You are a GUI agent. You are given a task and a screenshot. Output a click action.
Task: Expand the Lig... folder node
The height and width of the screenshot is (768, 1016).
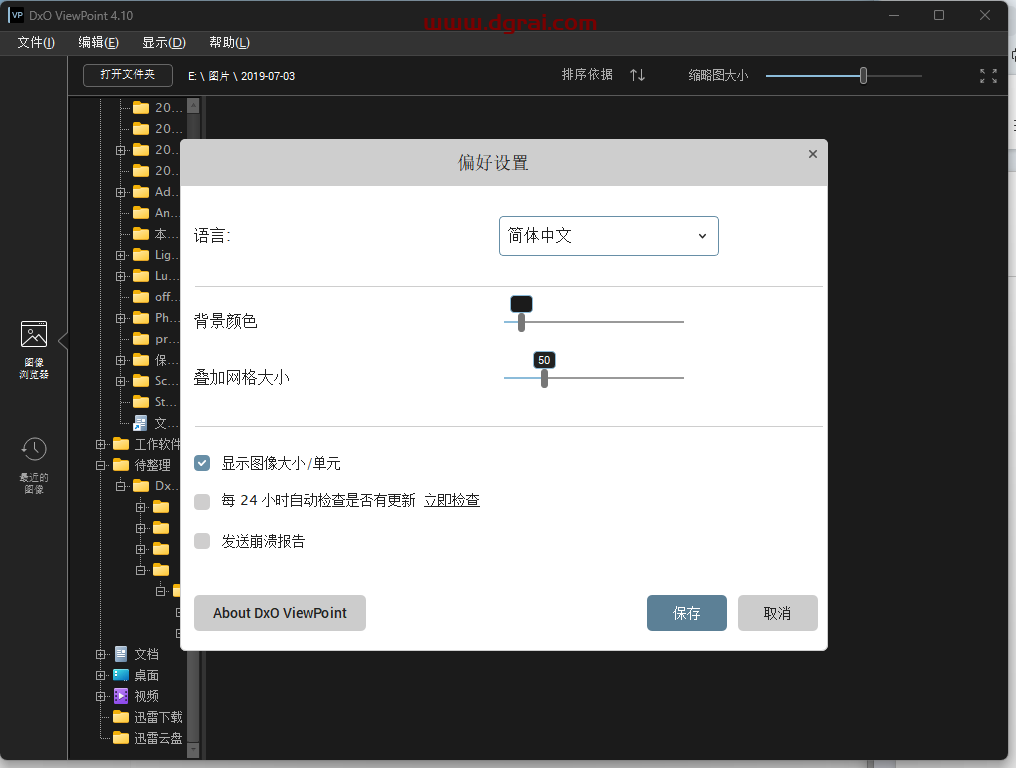[x=121, y=255]
